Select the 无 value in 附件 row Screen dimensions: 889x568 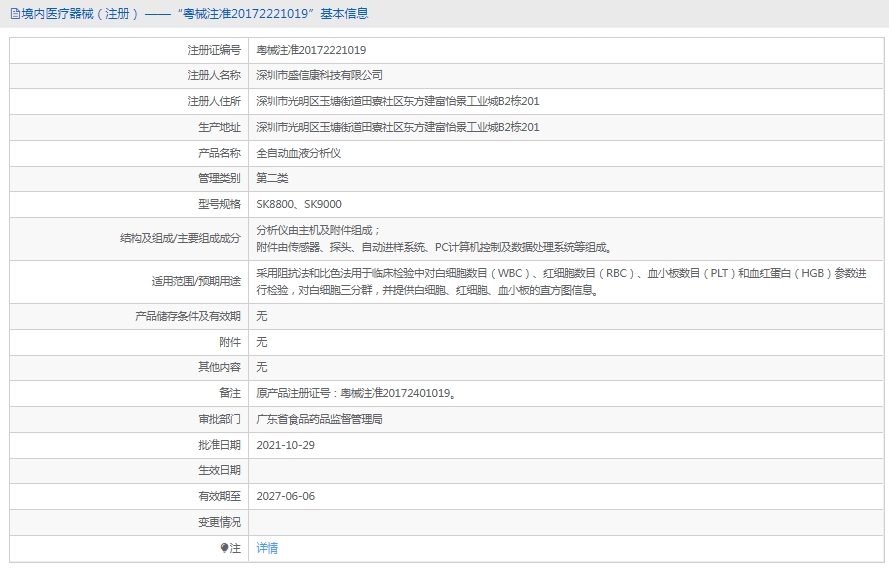coord(261,342)
